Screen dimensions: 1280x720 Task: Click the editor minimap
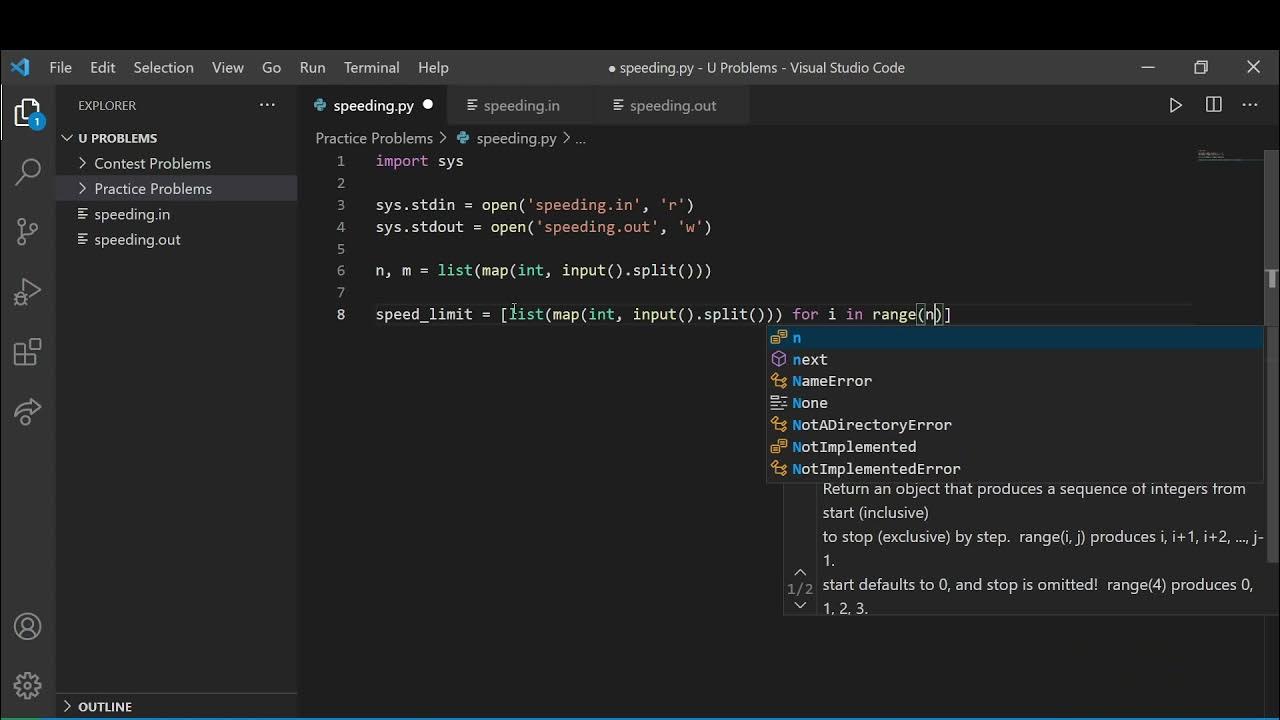pos(1229,156)
